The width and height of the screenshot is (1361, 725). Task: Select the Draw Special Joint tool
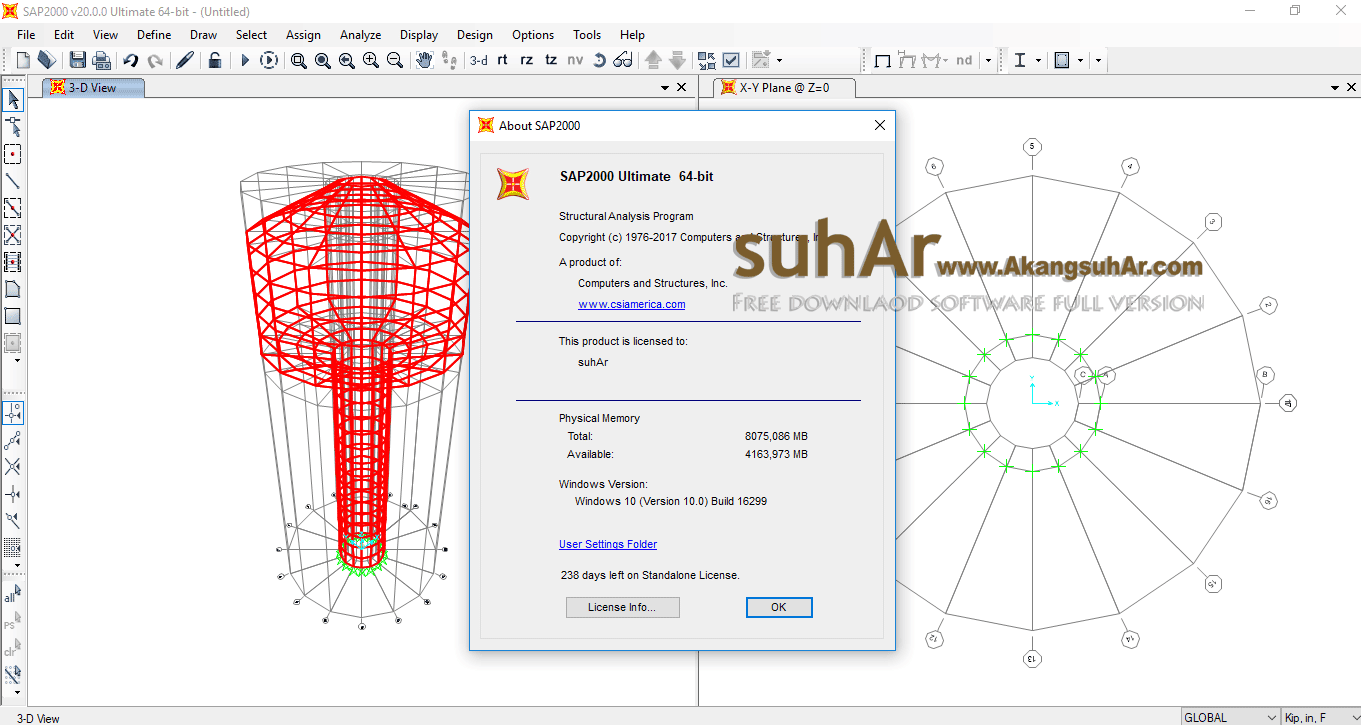point(13,154)
